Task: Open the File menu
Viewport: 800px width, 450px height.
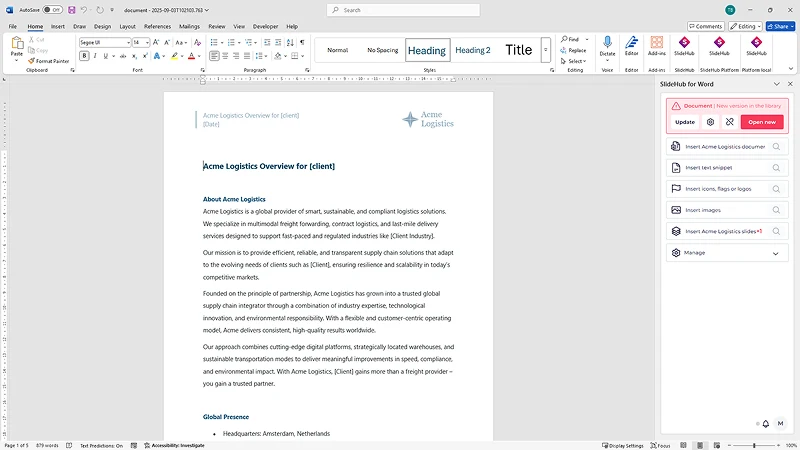Action: coord(13,27)
